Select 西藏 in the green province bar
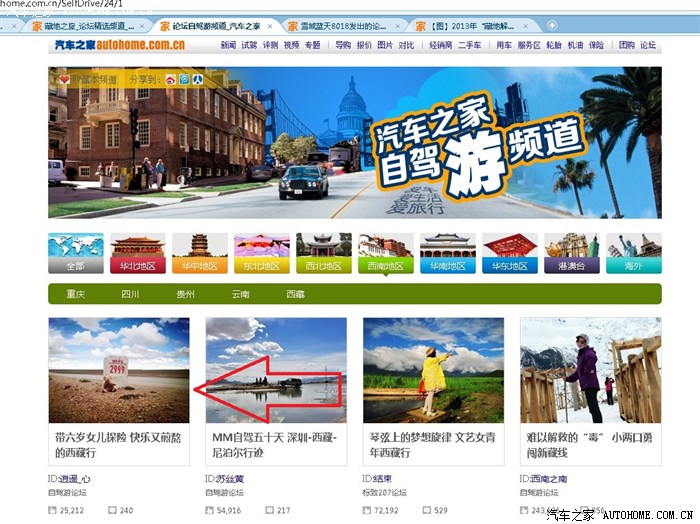Image resolution: width=700 pixels, height=524 pixels. pyautogui.click(x=295, y=295)
